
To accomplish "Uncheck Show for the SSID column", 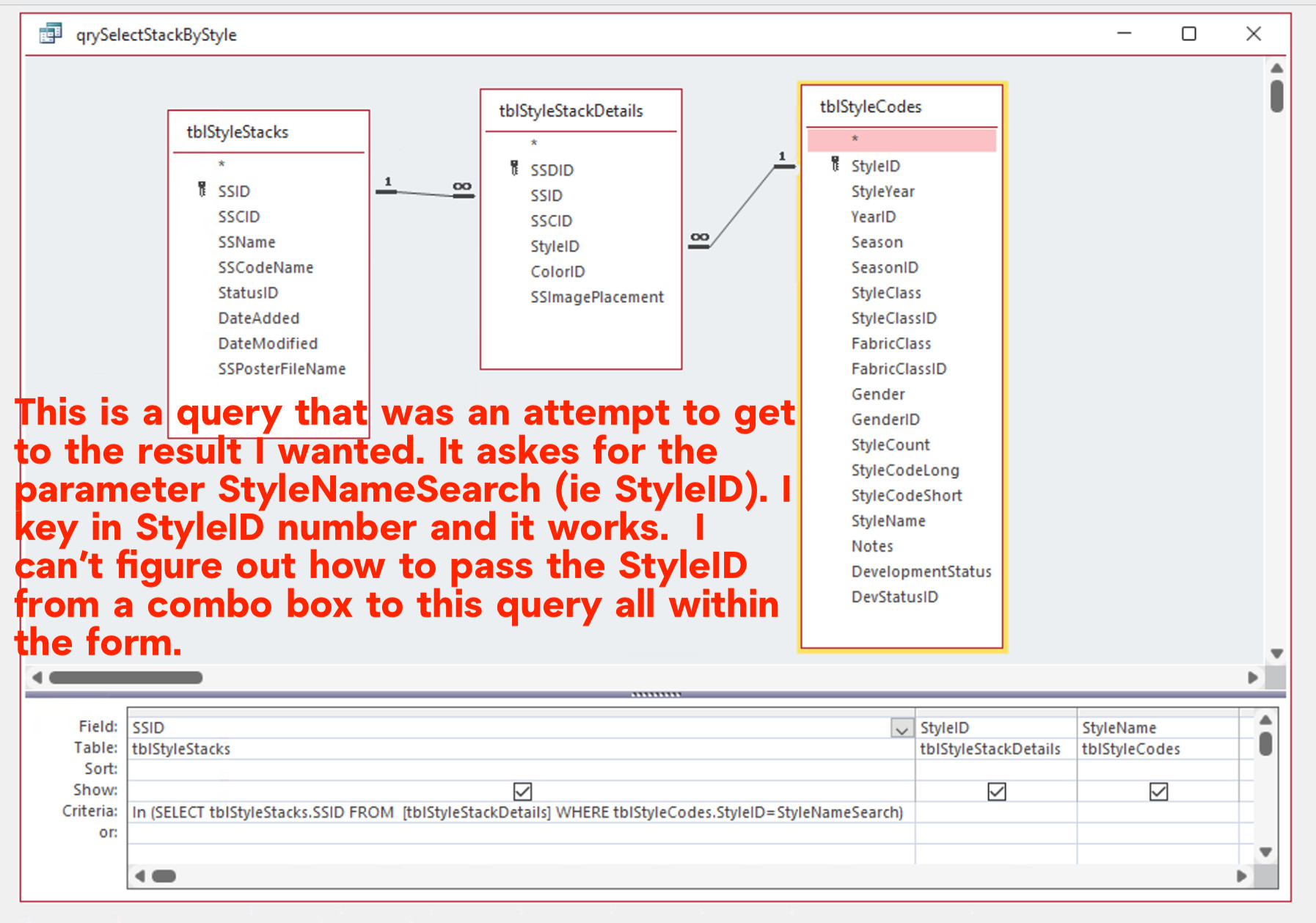I will [x=522, y=791].
